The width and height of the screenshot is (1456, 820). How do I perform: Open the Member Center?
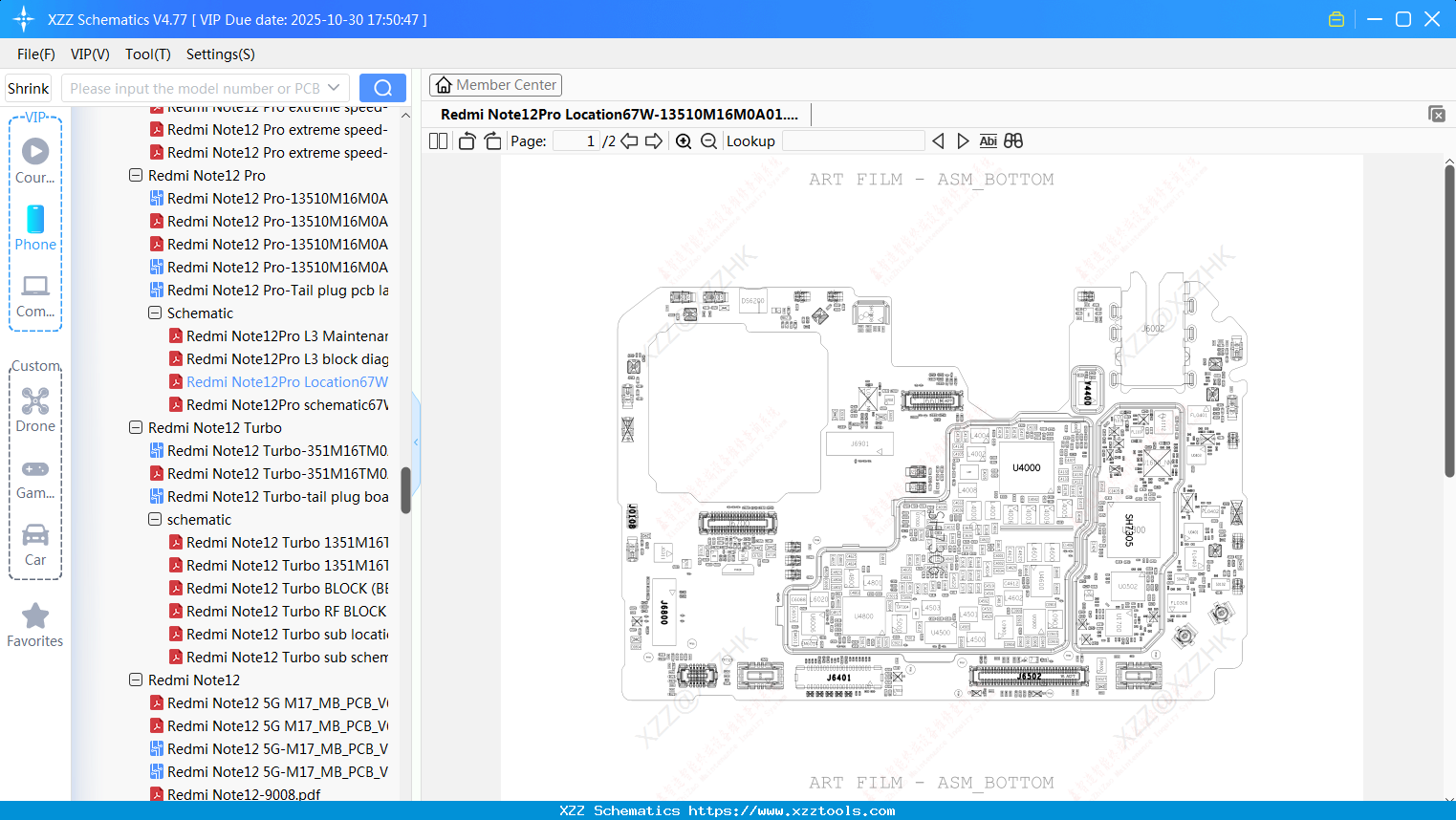495,84
